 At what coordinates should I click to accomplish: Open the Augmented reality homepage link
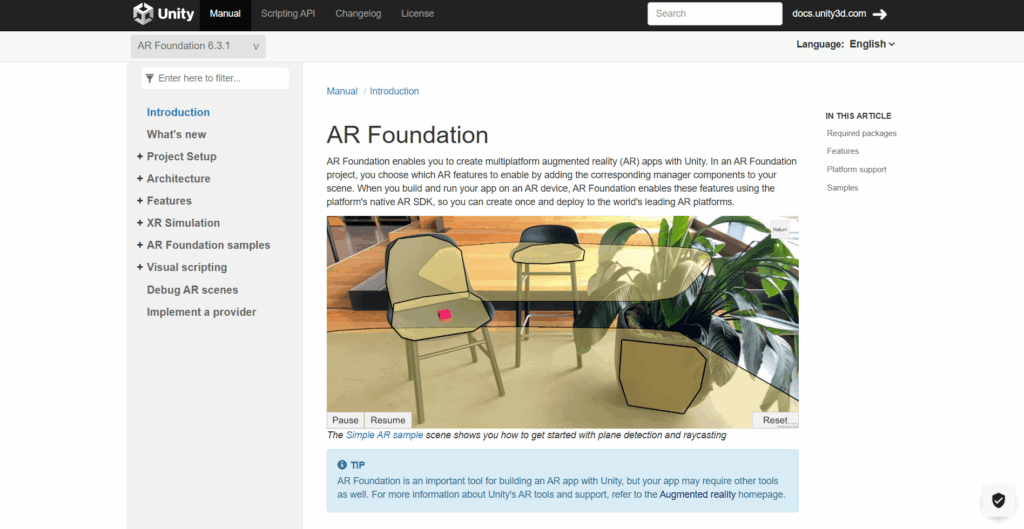click(697, 495)
